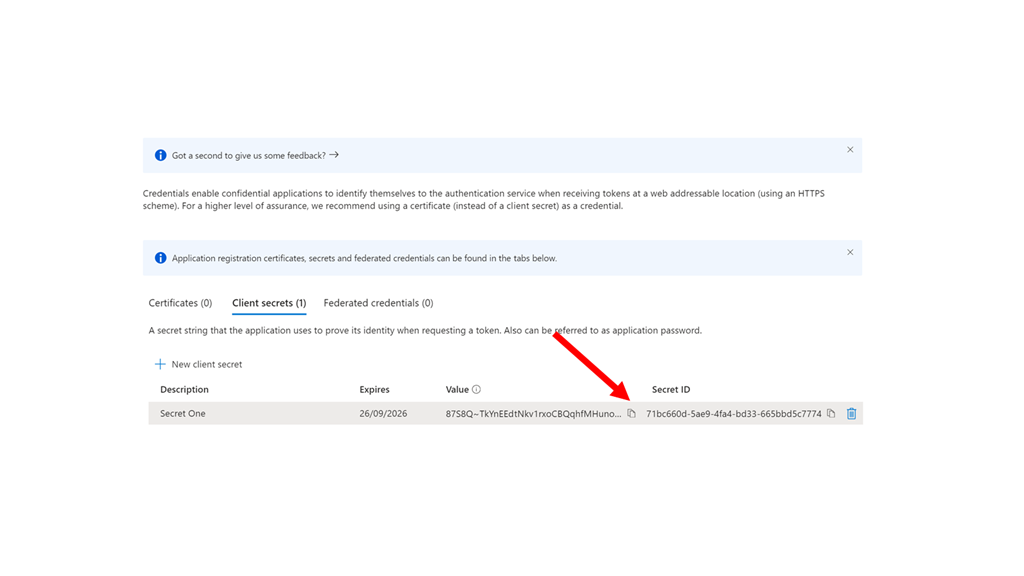1024x576 pixels.
Task: Delete the Secret One client secret
Action: [851, 413]
